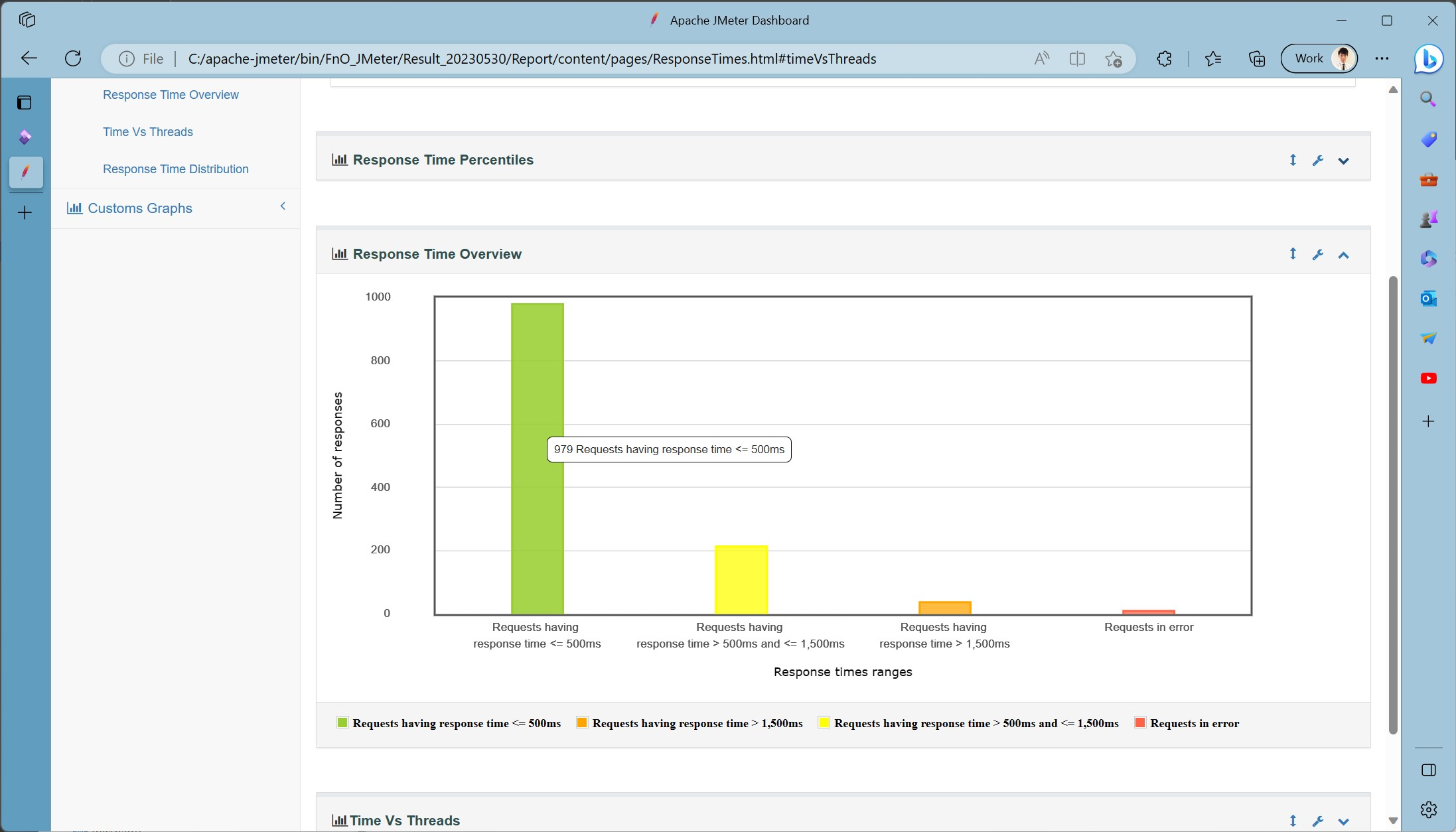Open sidebar Outlook icon
The width and height of the screenshot is (1456, 832).
pyautogui.click(x=1428, y=299)
